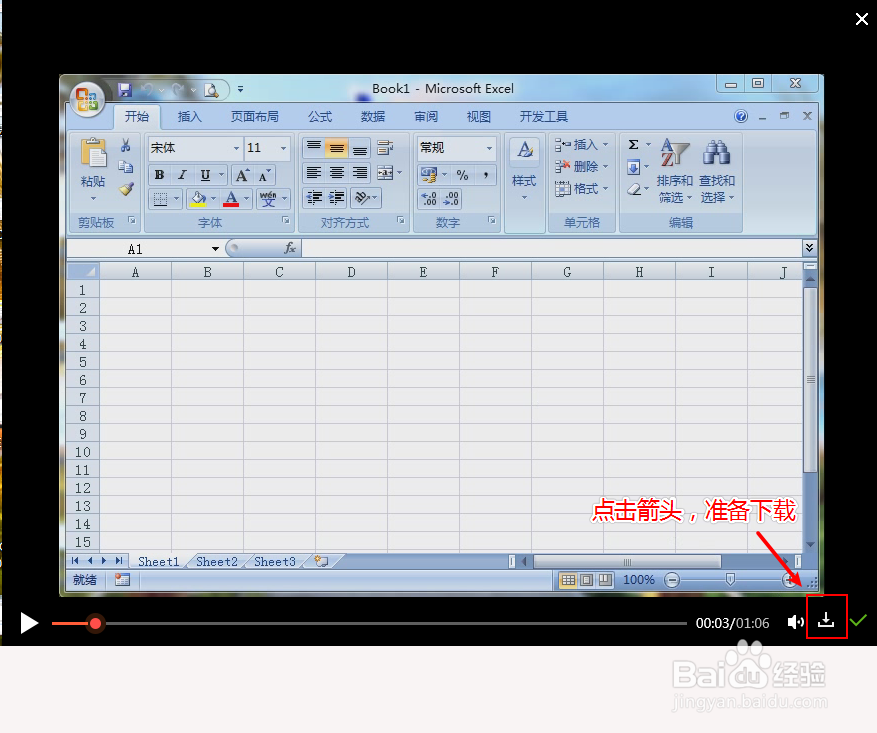The image size is (877, 733).
Task: Mute the video with speaker icon
Action: (795, 622)
